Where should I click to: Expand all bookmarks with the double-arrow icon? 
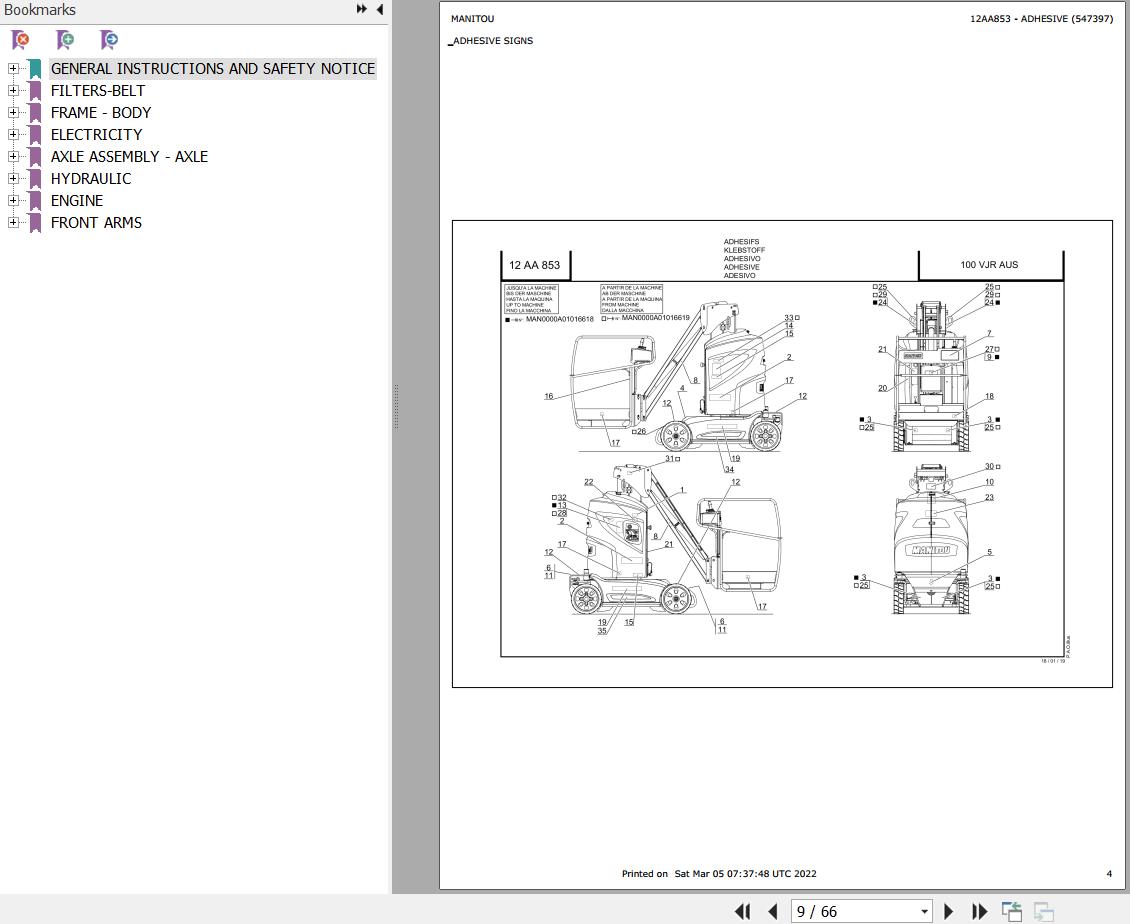point(362,9)
